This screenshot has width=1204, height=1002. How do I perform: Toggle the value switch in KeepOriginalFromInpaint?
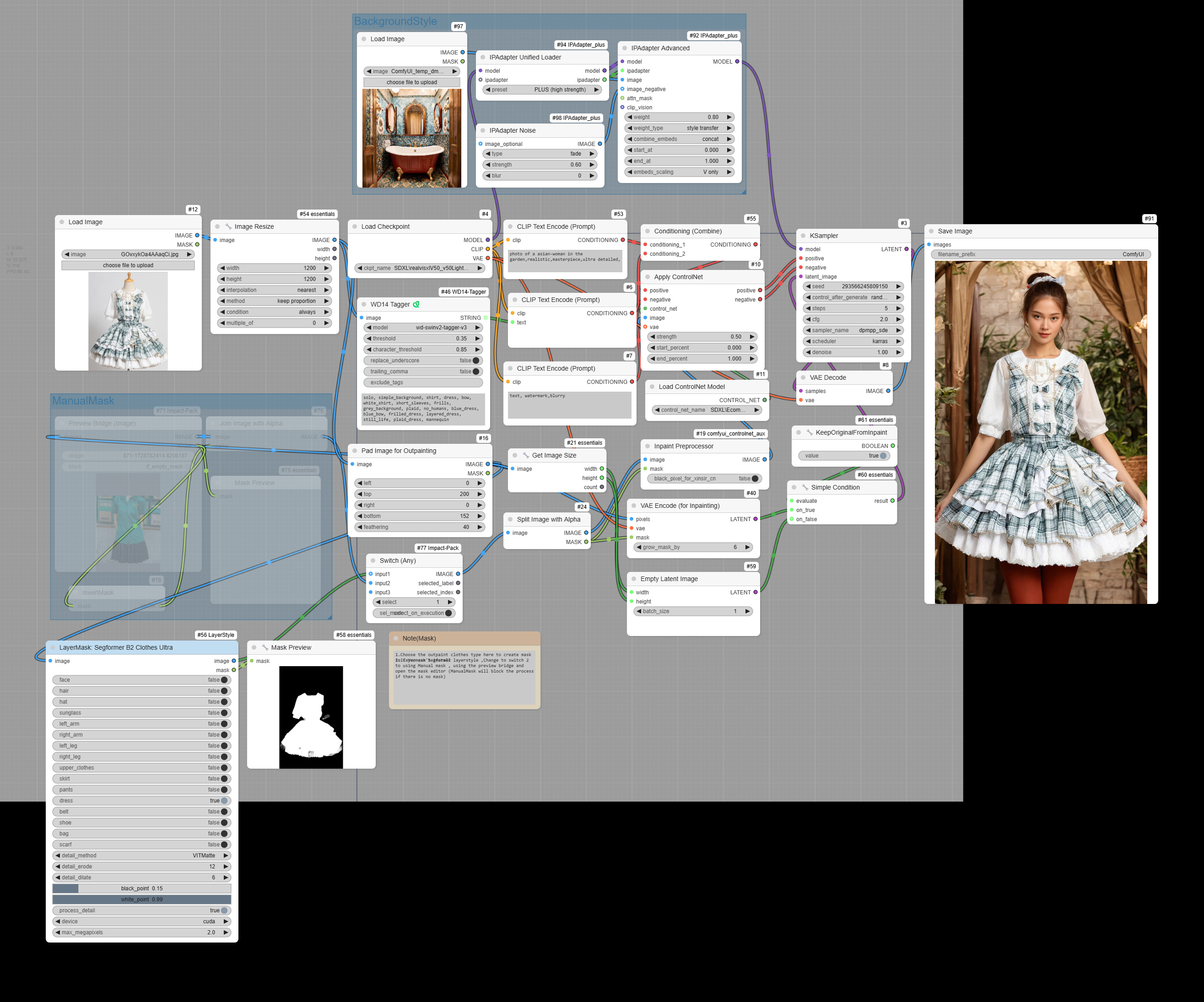tap(844, 456)
